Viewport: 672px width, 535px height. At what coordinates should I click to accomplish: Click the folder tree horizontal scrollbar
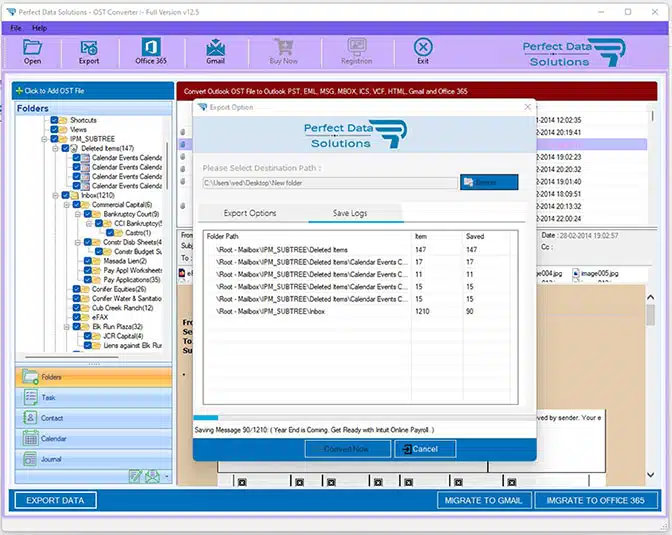(72, 357)
